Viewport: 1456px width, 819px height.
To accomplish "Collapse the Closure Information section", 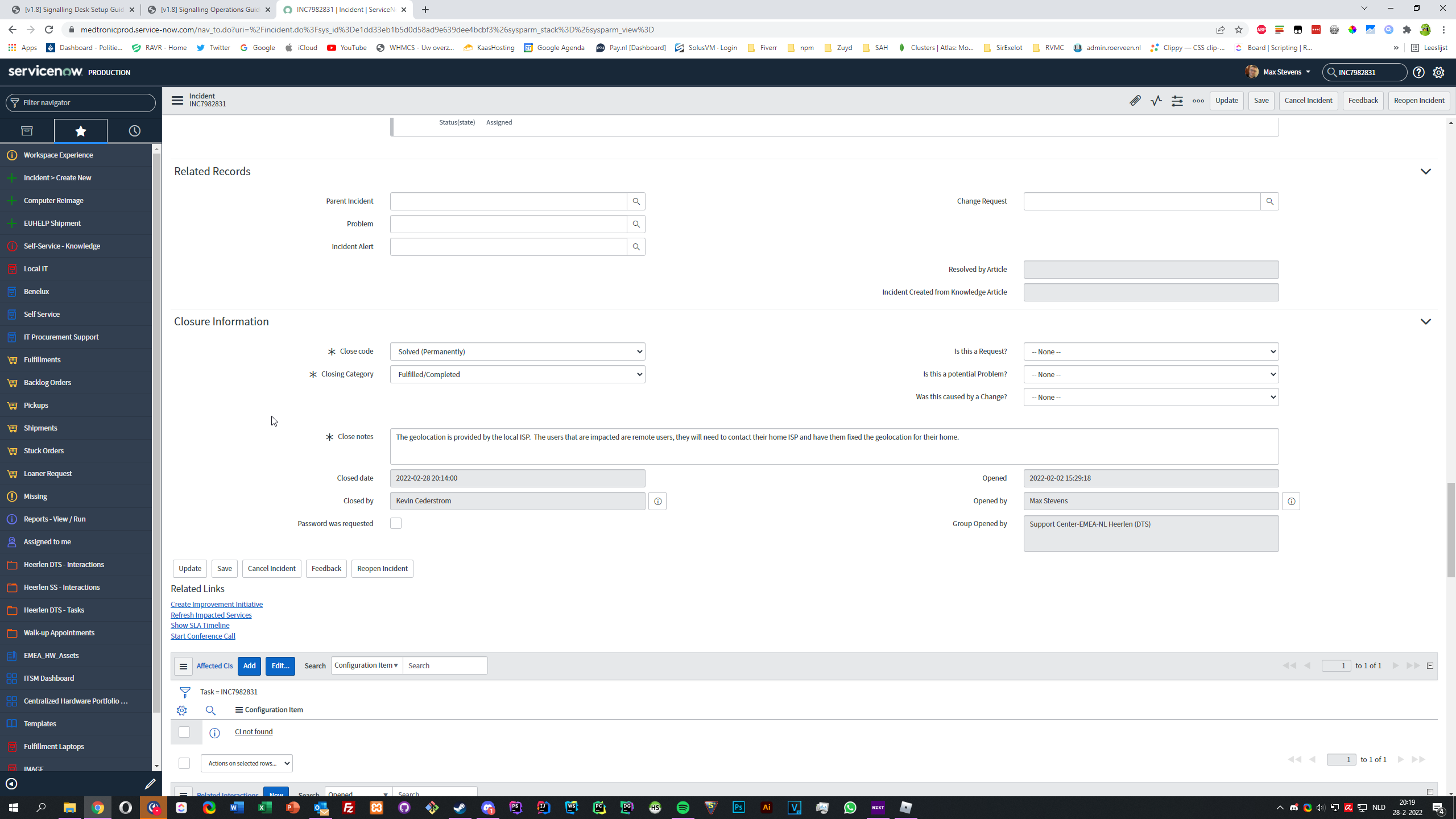I will coord(1425,321).
